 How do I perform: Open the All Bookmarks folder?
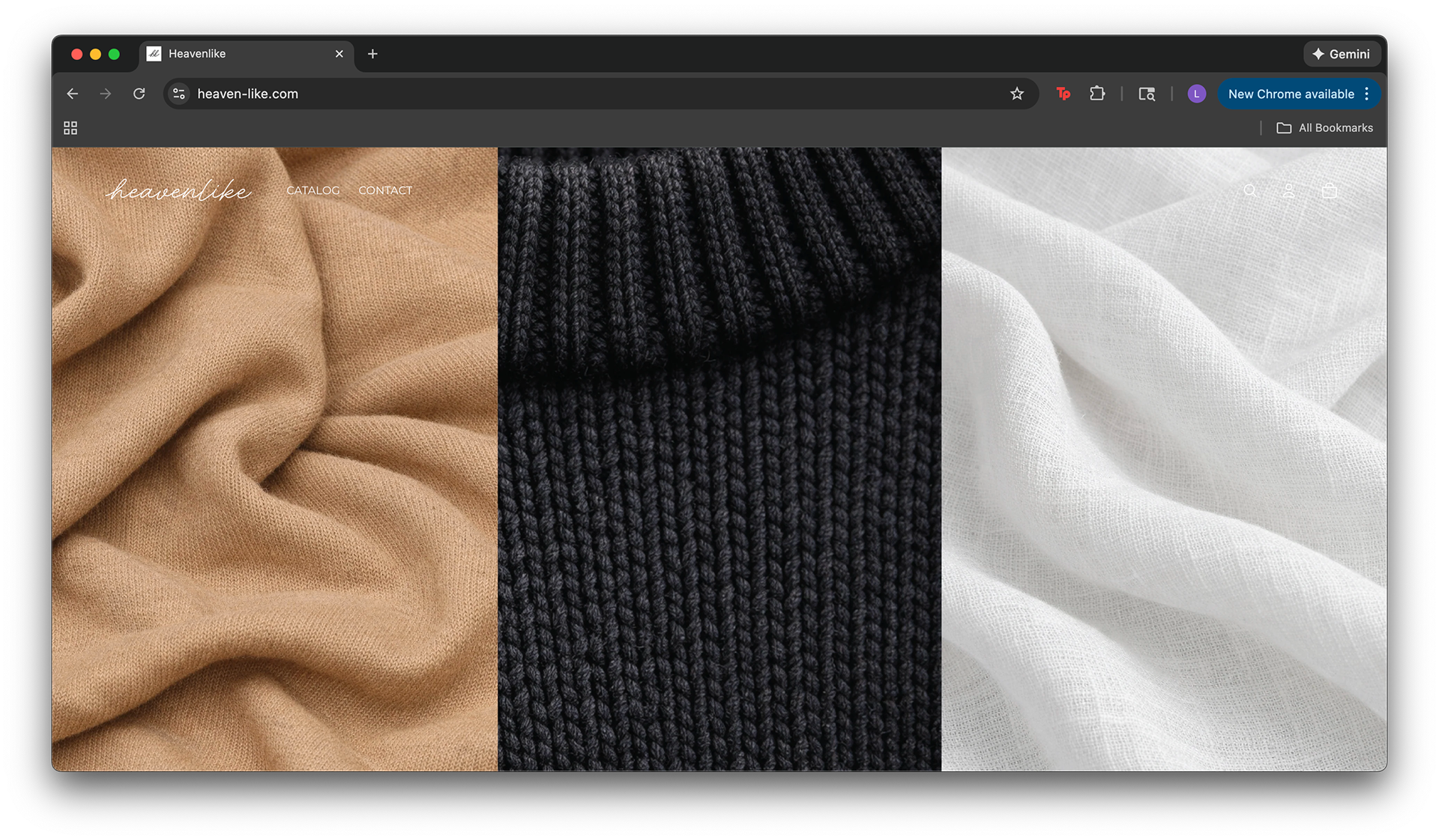pos(1324,128)
